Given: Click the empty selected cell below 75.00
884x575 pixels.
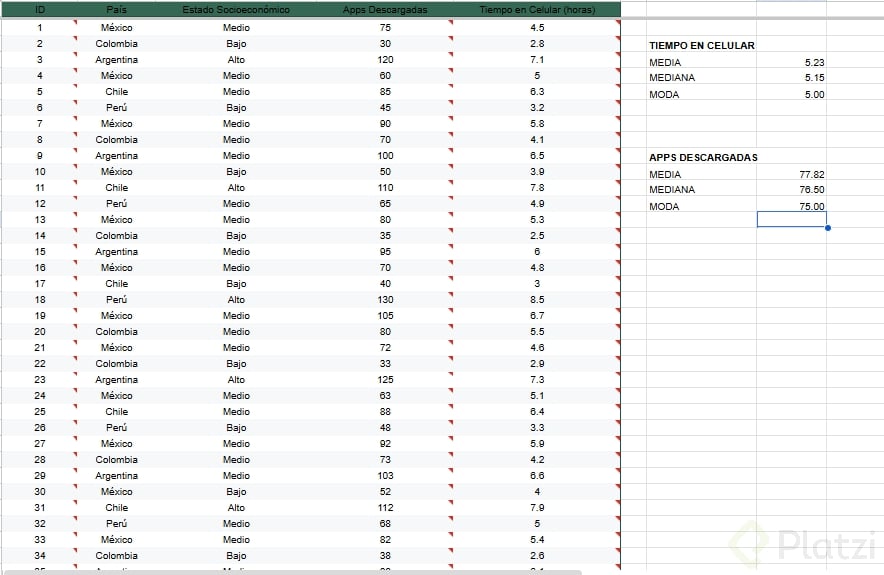Looking at the screenshot, I should (792, 219).
